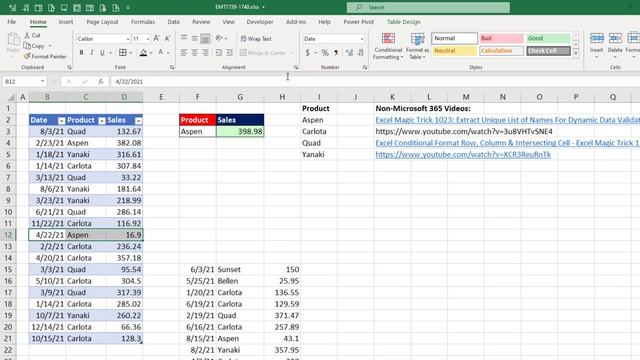This screenshot has height=360, width=640.
Task: Click the Decrease Decimal icon
Action: pyautogui.click(x=361, y=52)
